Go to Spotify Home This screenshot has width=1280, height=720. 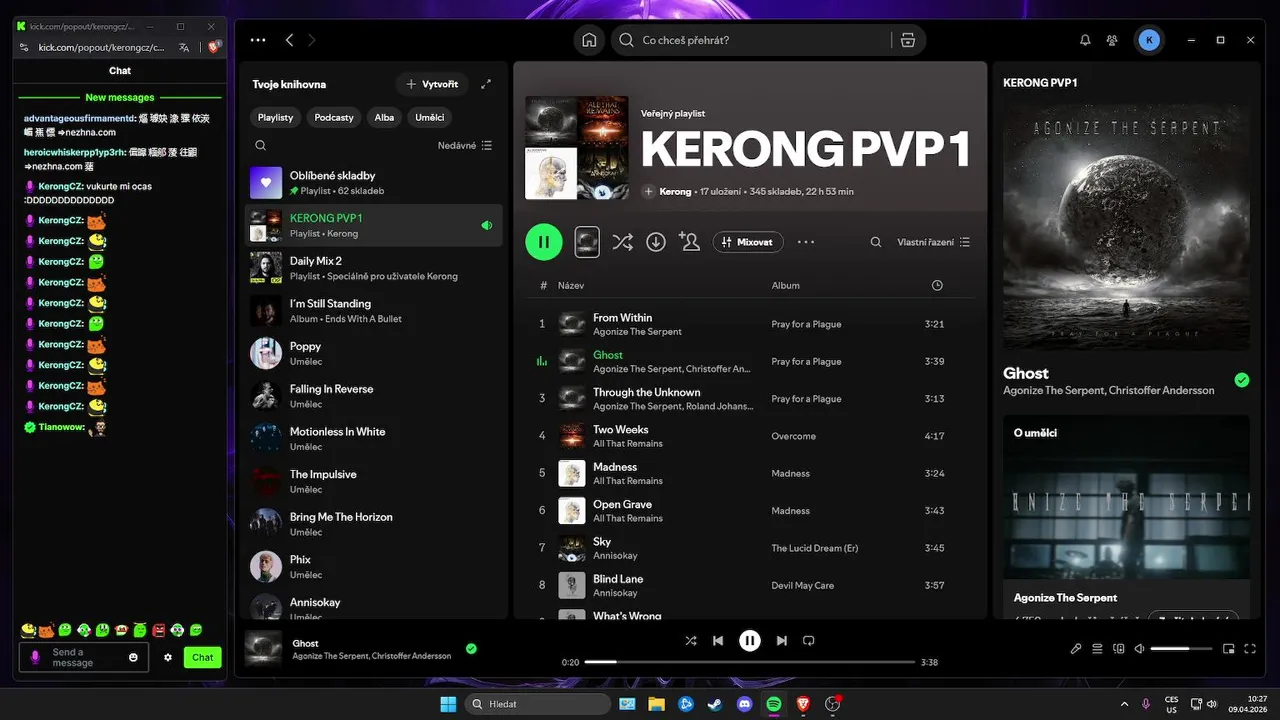point(589,40)
